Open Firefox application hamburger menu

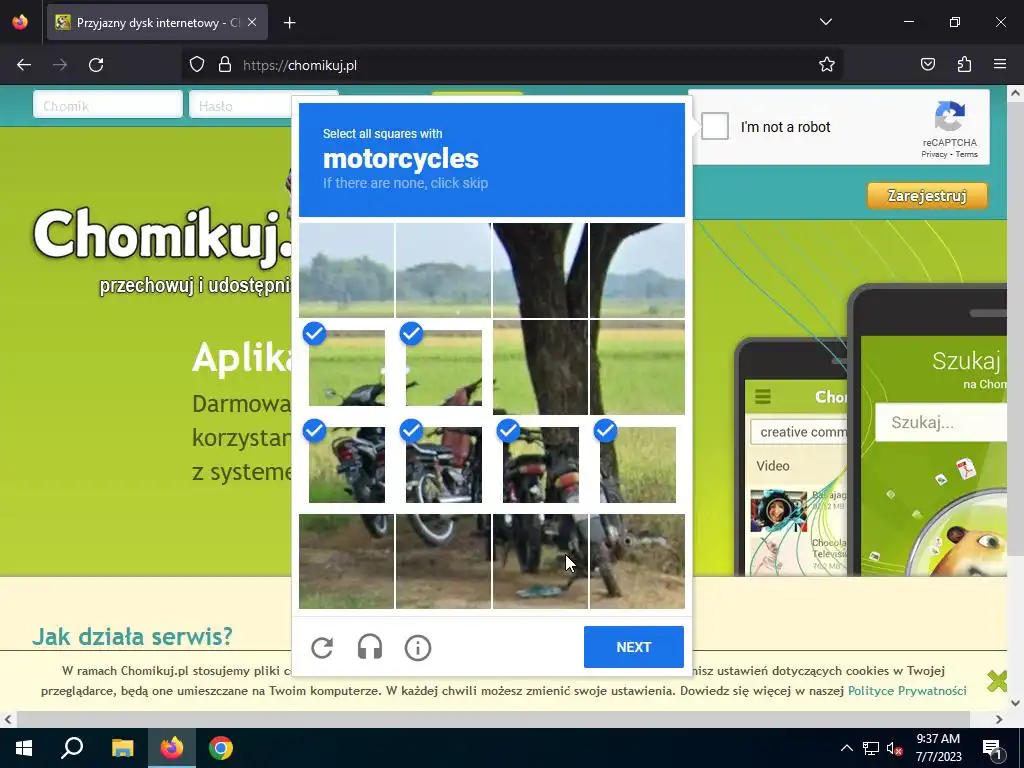[x=1000, y=64]
